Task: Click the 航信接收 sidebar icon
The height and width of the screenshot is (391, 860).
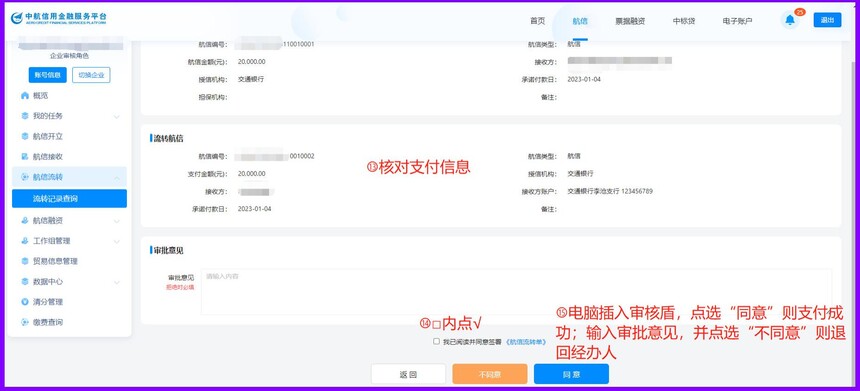Action: click(x=25, y=156)
